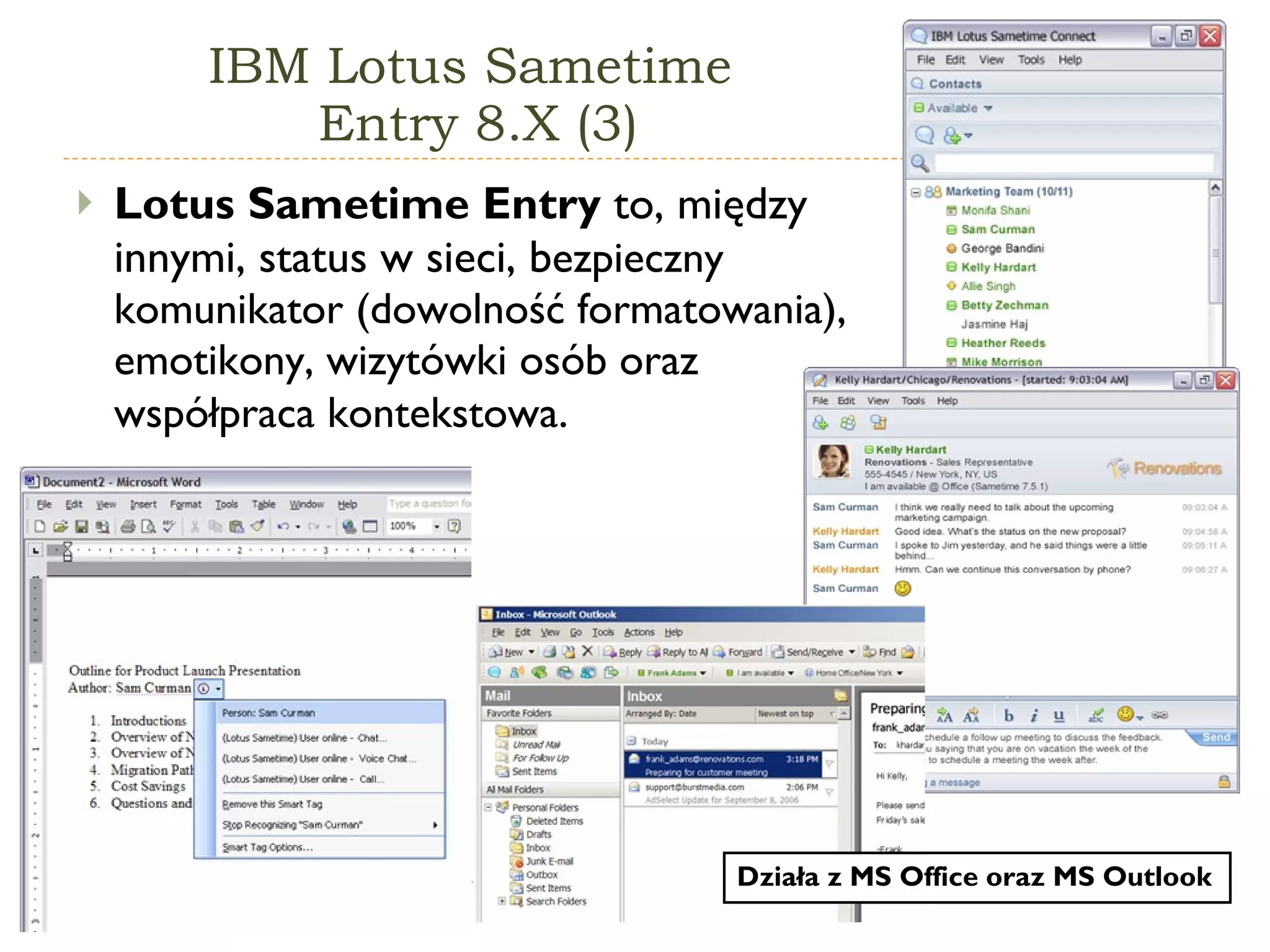Open Stop Recognizing Sam Curman submenu

[329, 825]
